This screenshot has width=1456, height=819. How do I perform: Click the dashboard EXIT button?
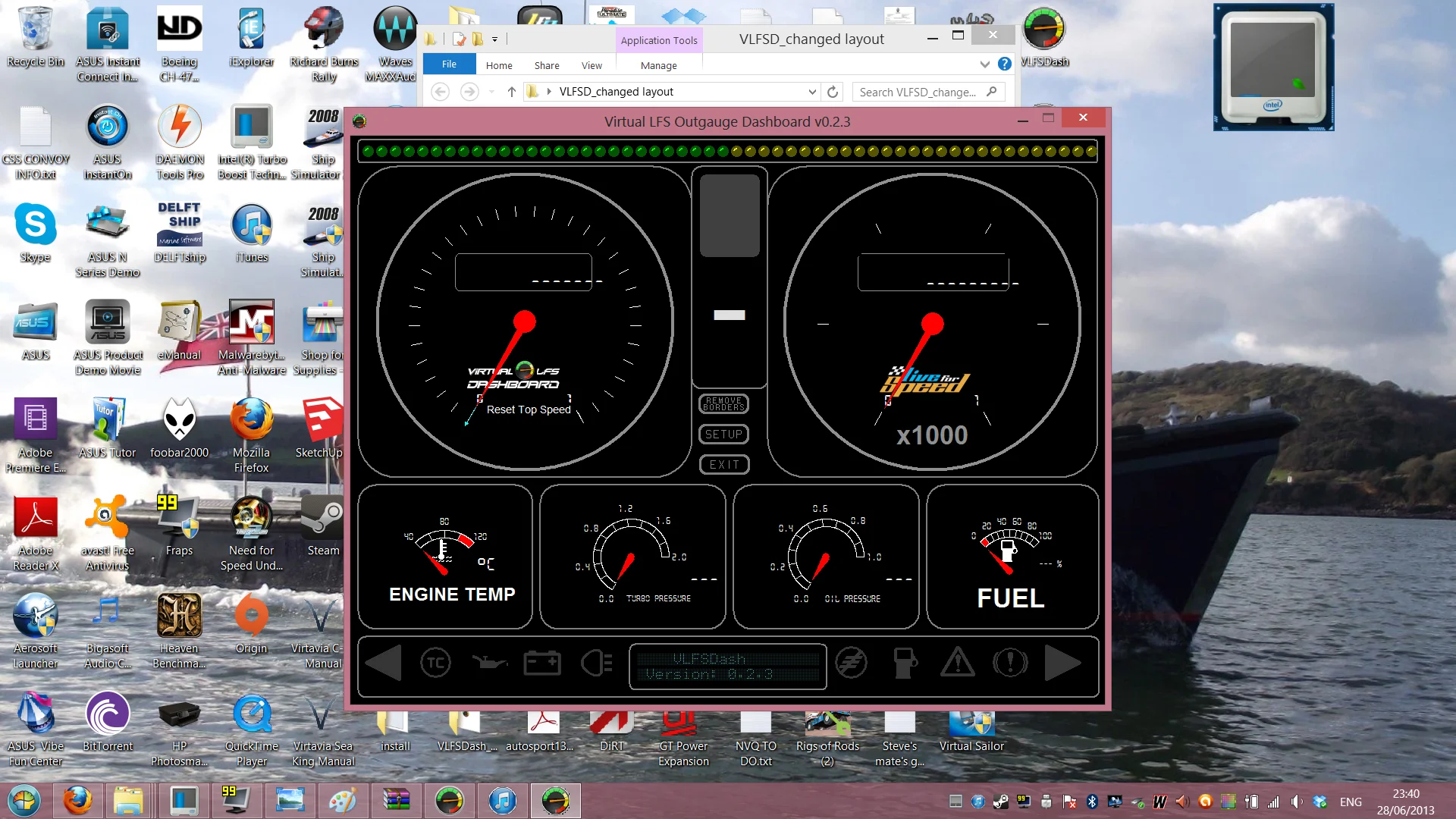pos(723,465)
